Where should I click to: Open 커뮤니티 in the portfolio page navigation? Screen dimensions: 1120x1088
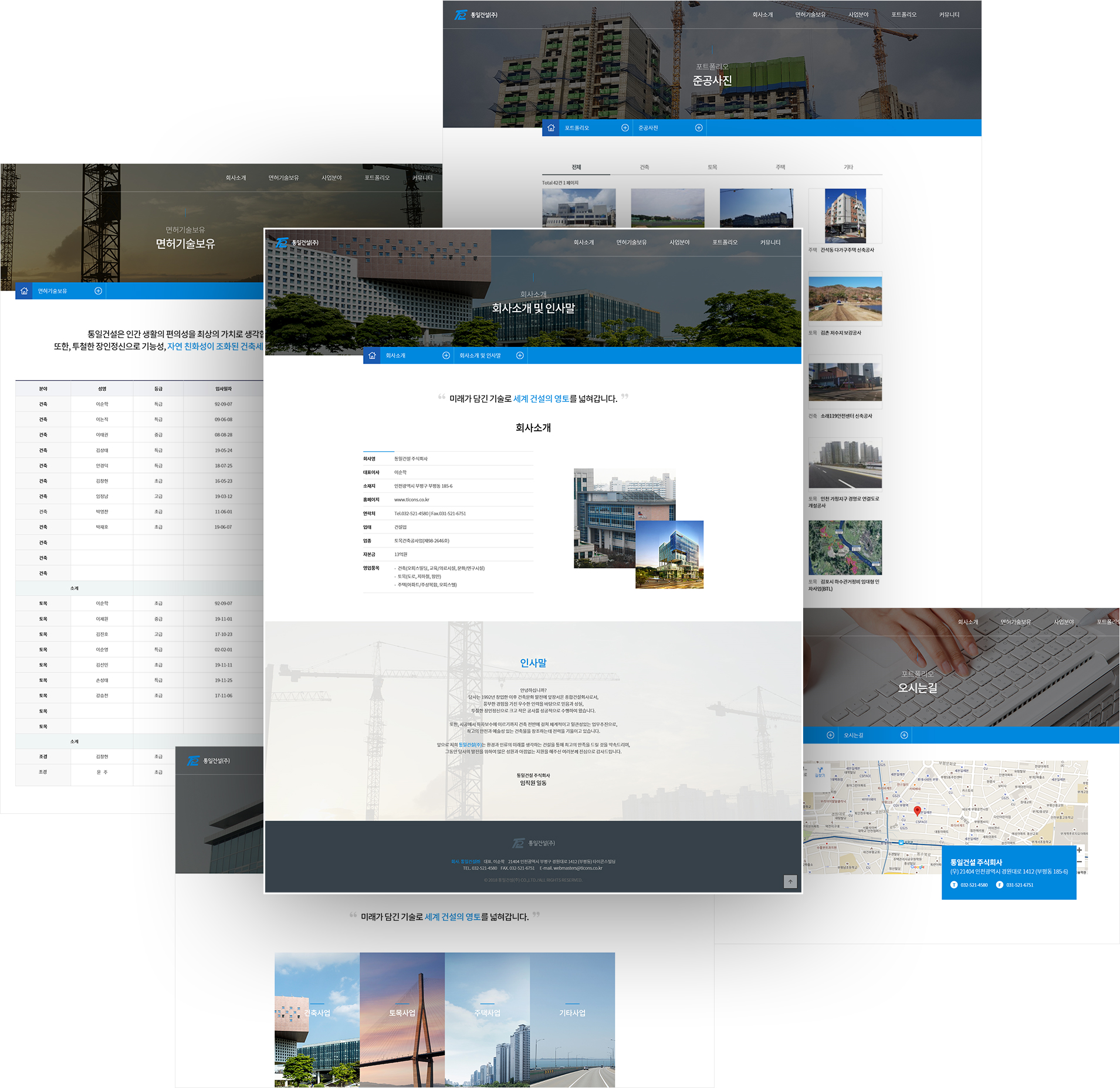click(949, 15)
